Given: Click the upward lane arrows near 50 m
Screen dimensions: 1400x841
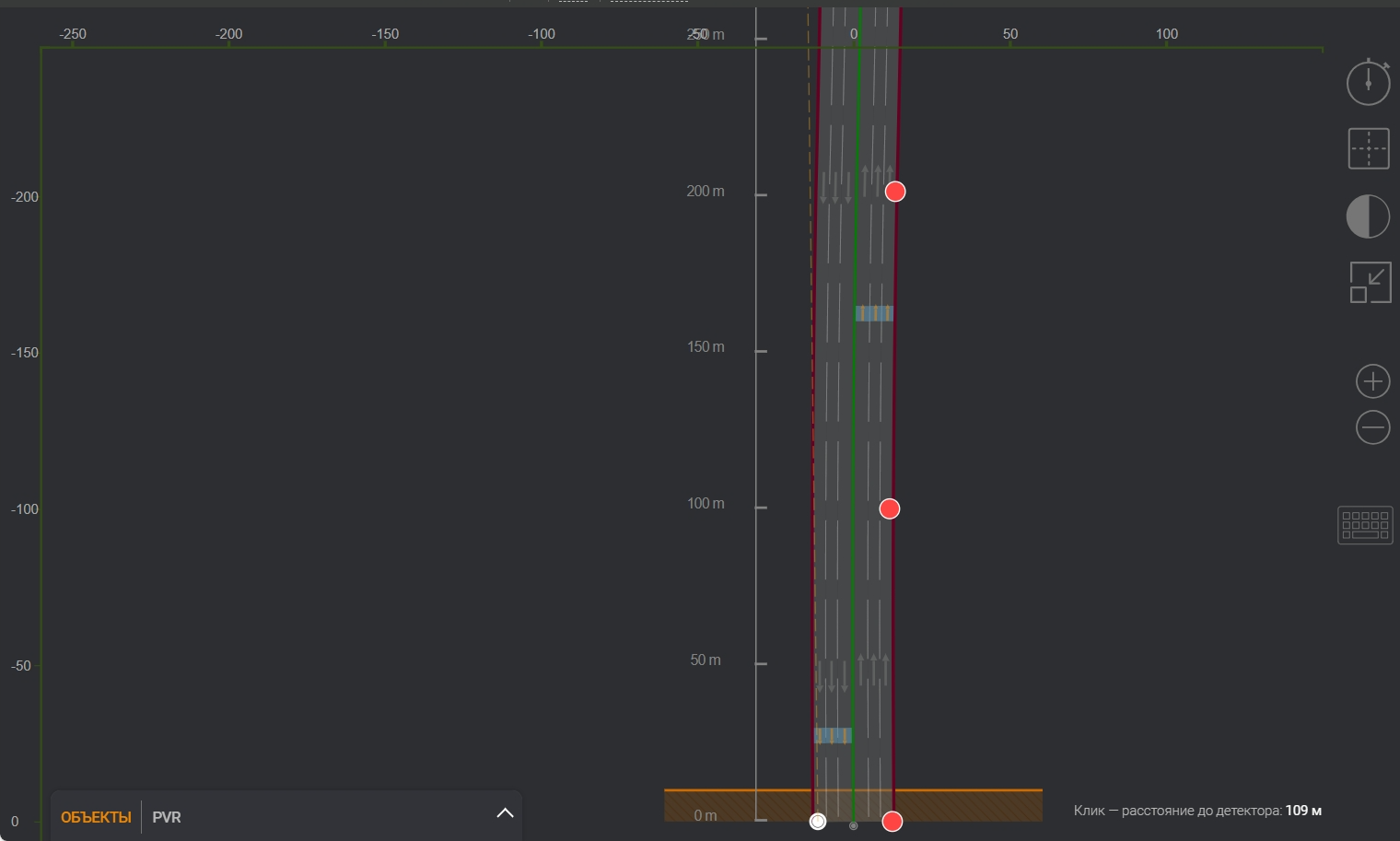Looking at the screenshot, I should pos(873,670).
